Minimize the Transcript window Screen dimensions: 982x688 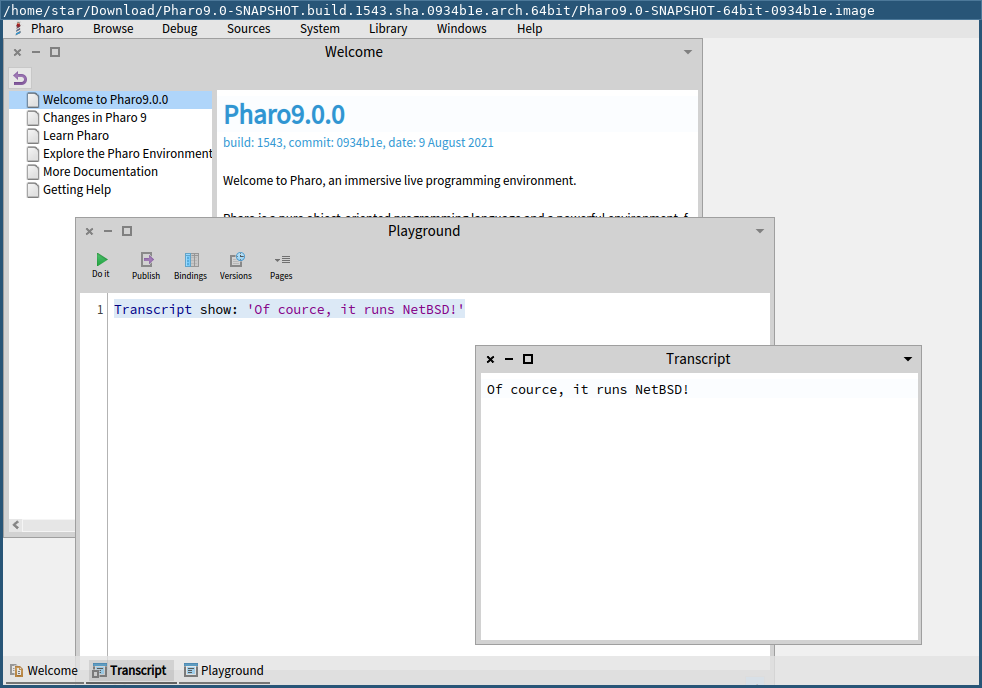509,359
